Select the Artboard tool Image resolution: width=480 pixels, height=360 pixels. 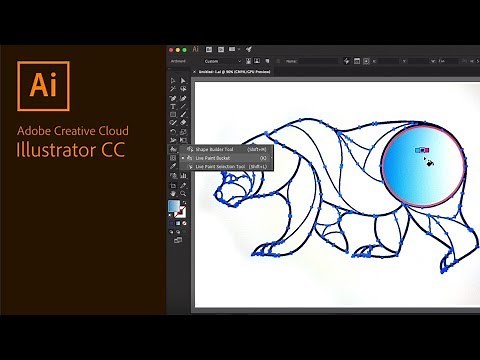pyautogui.click(x=173, y=185)
